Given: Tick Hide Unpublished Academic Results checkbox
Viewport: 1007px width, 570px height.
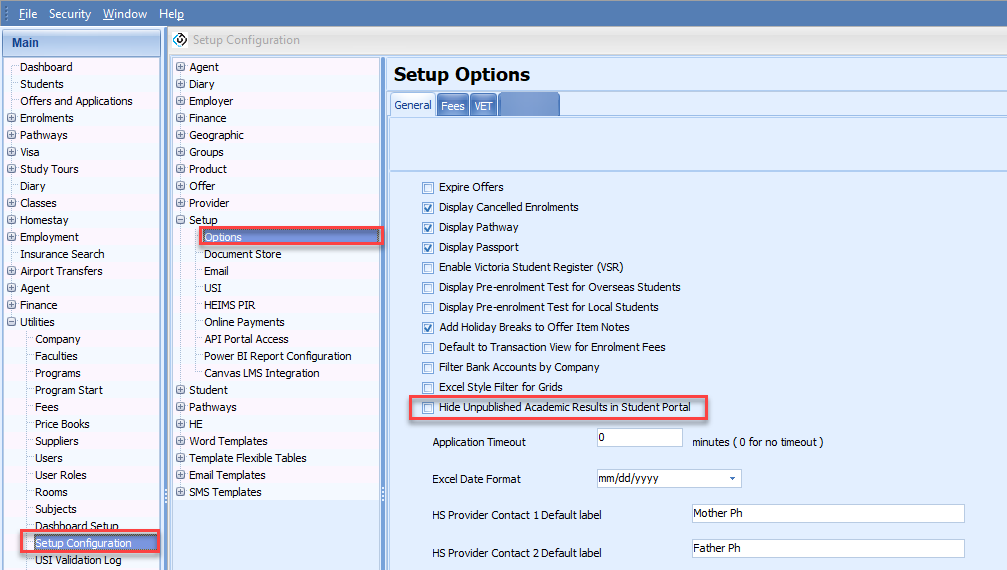Looking at the screenshot, I should coord(428,408).
